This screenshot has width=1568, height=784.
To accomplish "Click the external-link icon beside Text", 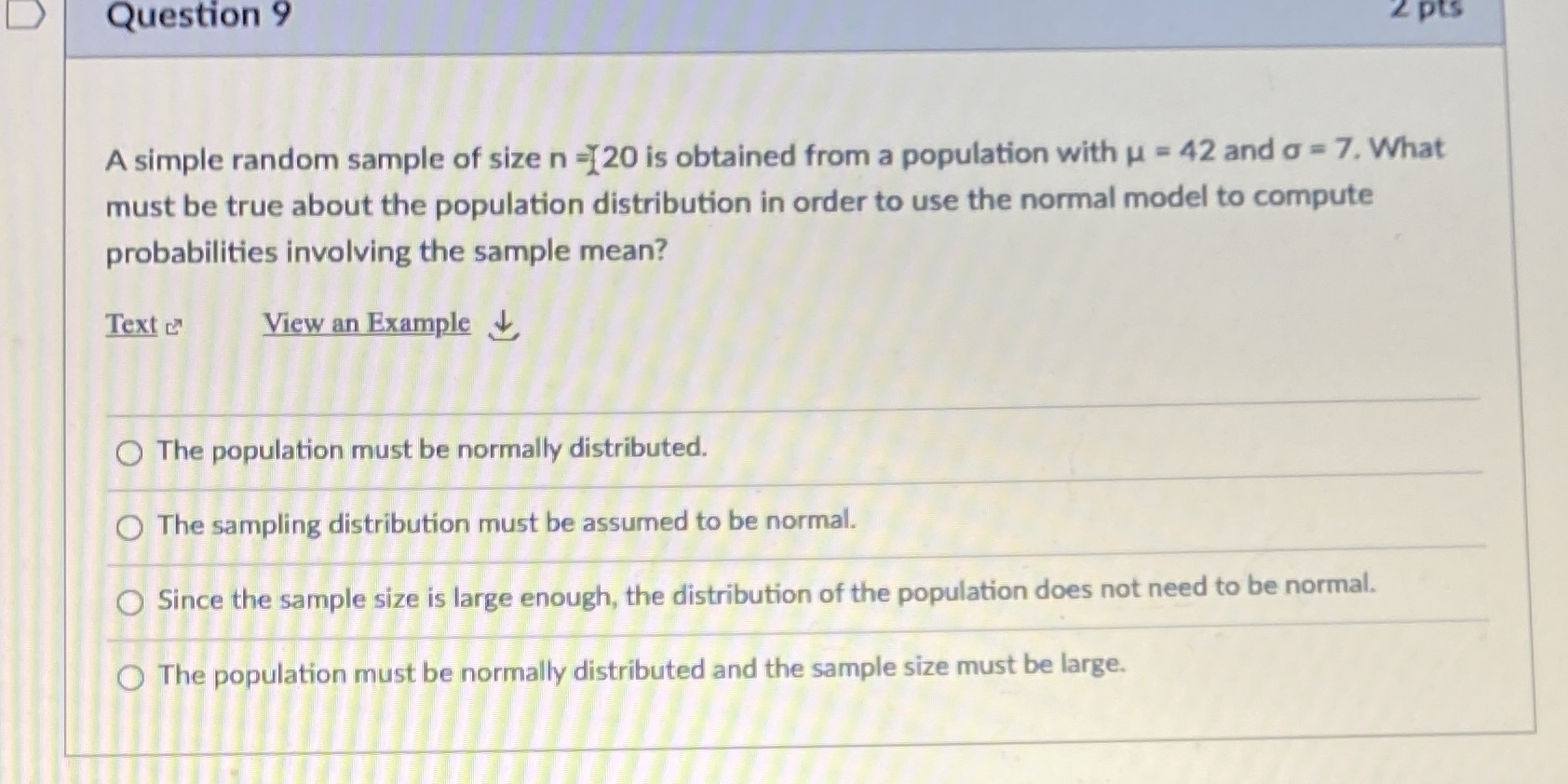I will [173, 326].
